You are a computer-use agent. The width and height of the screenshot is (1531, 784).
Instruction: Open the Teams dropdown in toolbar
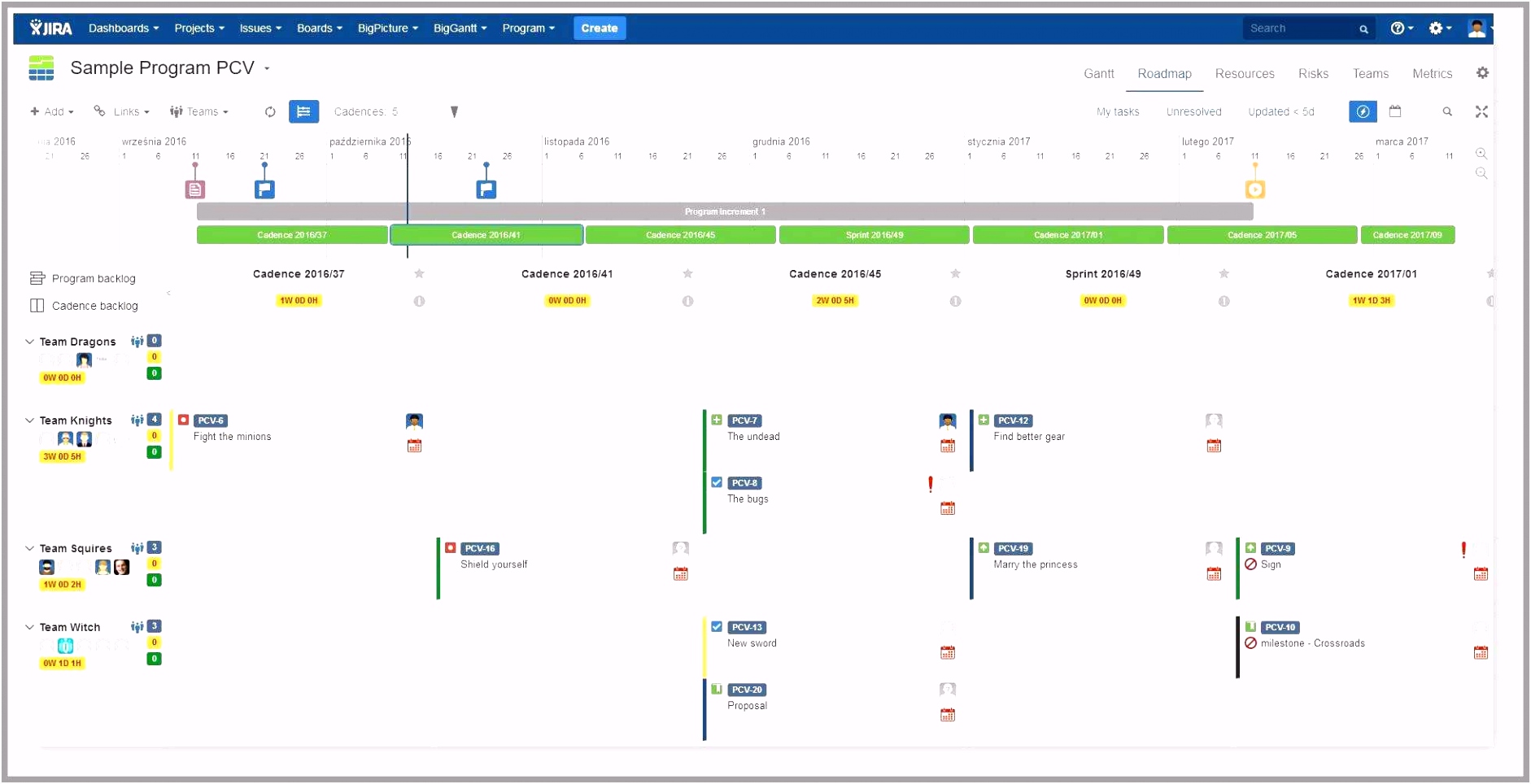198,111
